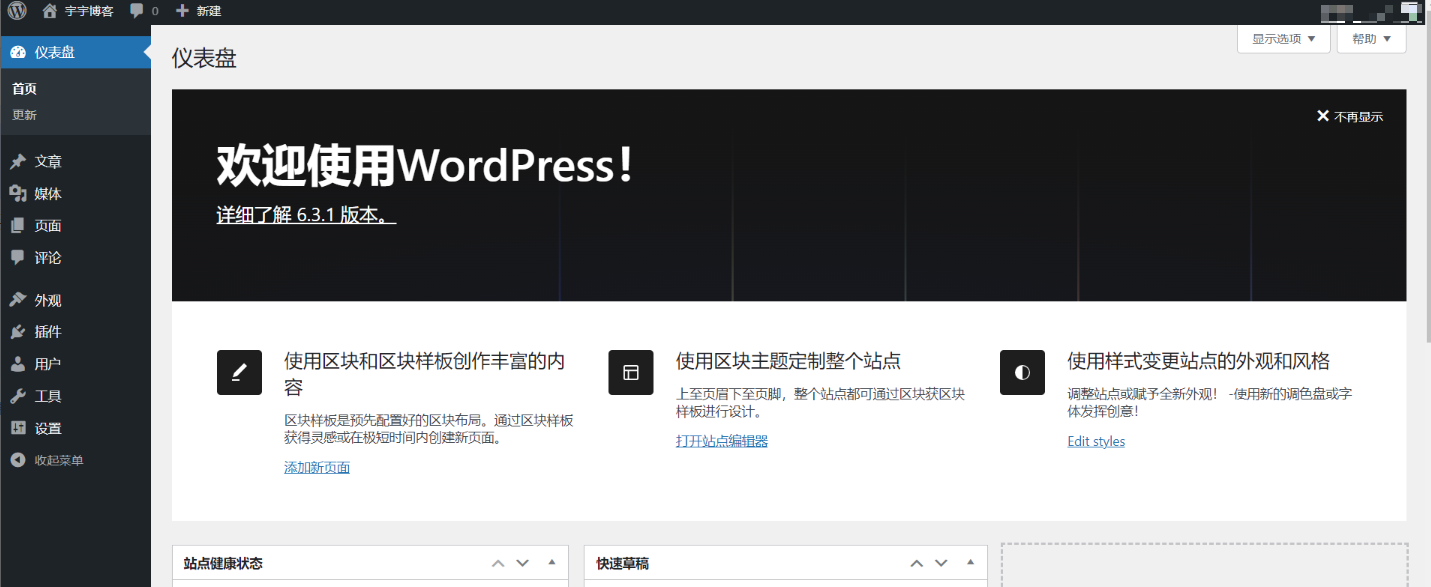Click the paragraph starting 区块样板是预先配置好的
This screenshot has height=587, width=1431.
430,429
